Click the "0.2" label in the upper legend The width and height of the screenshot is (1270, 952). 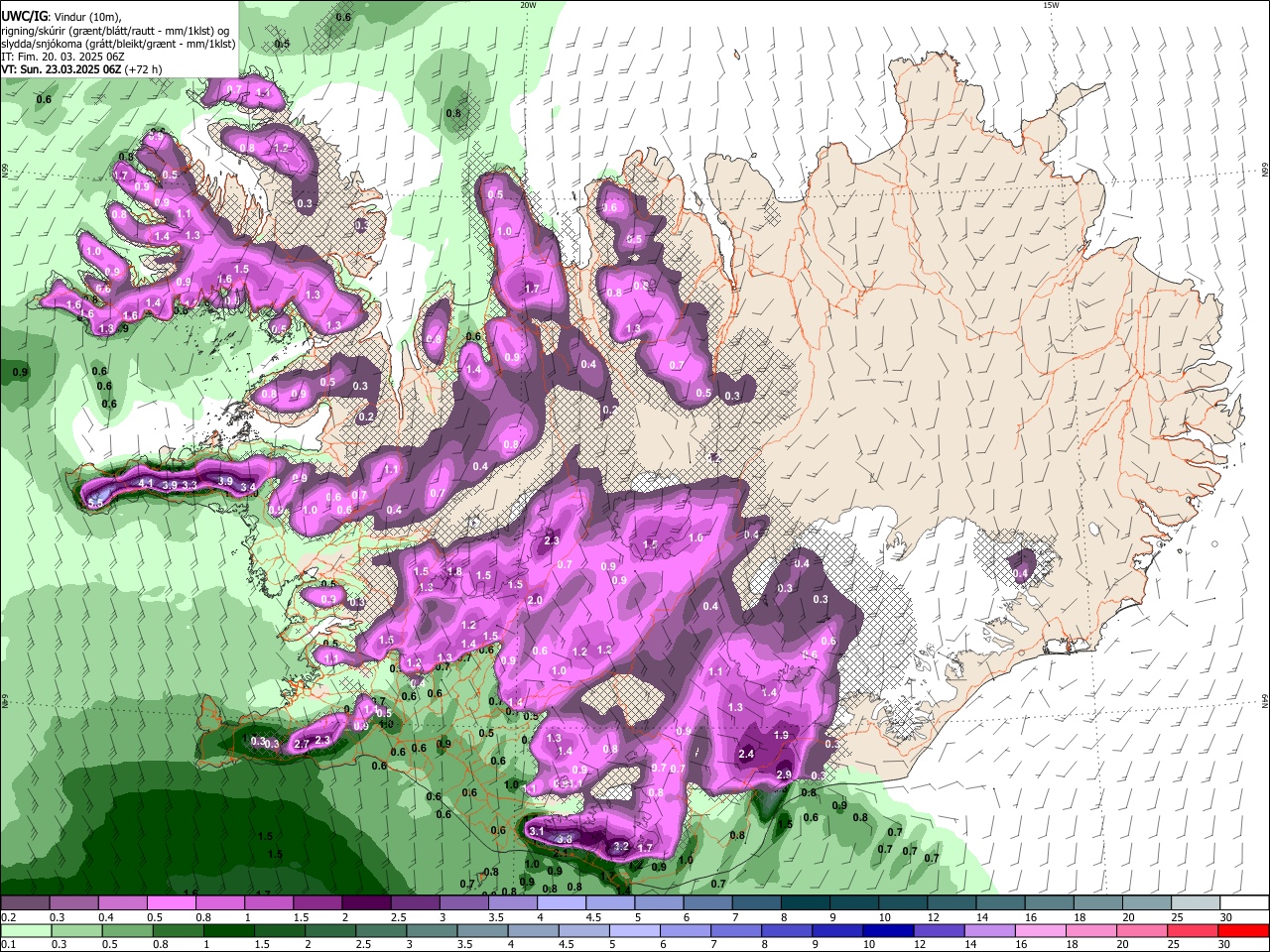pyautogui.click(x=9, y=917)
